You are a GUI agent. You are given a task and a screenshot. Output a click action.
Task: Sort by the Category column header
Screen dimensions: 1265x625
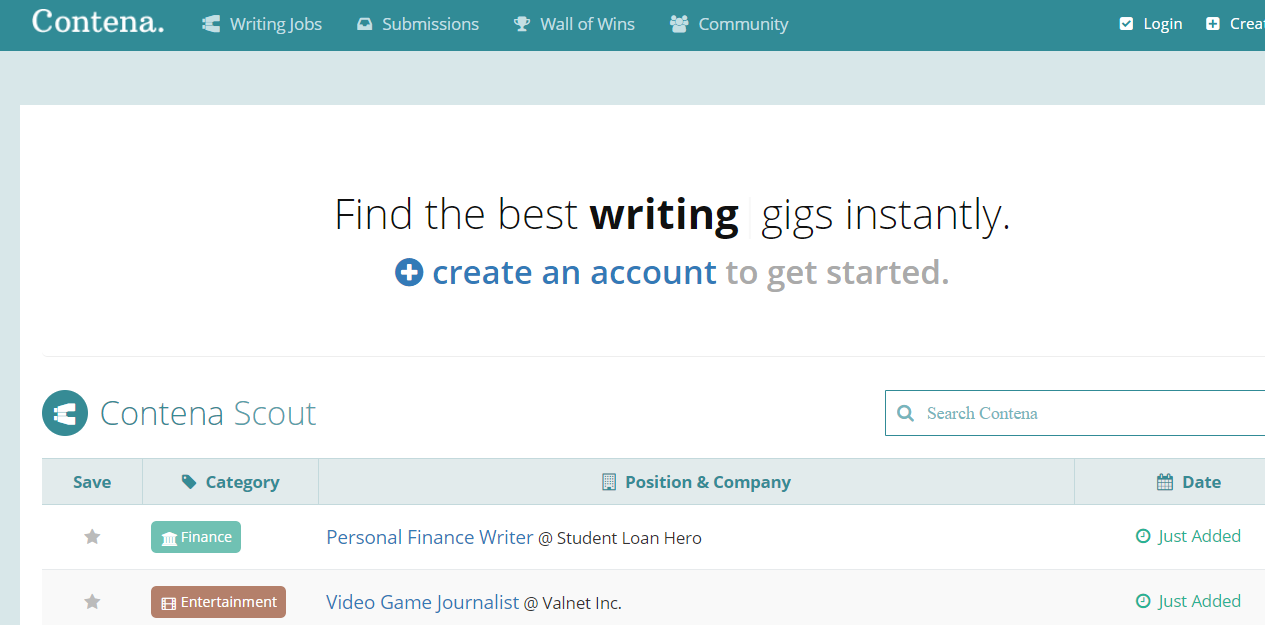pos(231,482)
